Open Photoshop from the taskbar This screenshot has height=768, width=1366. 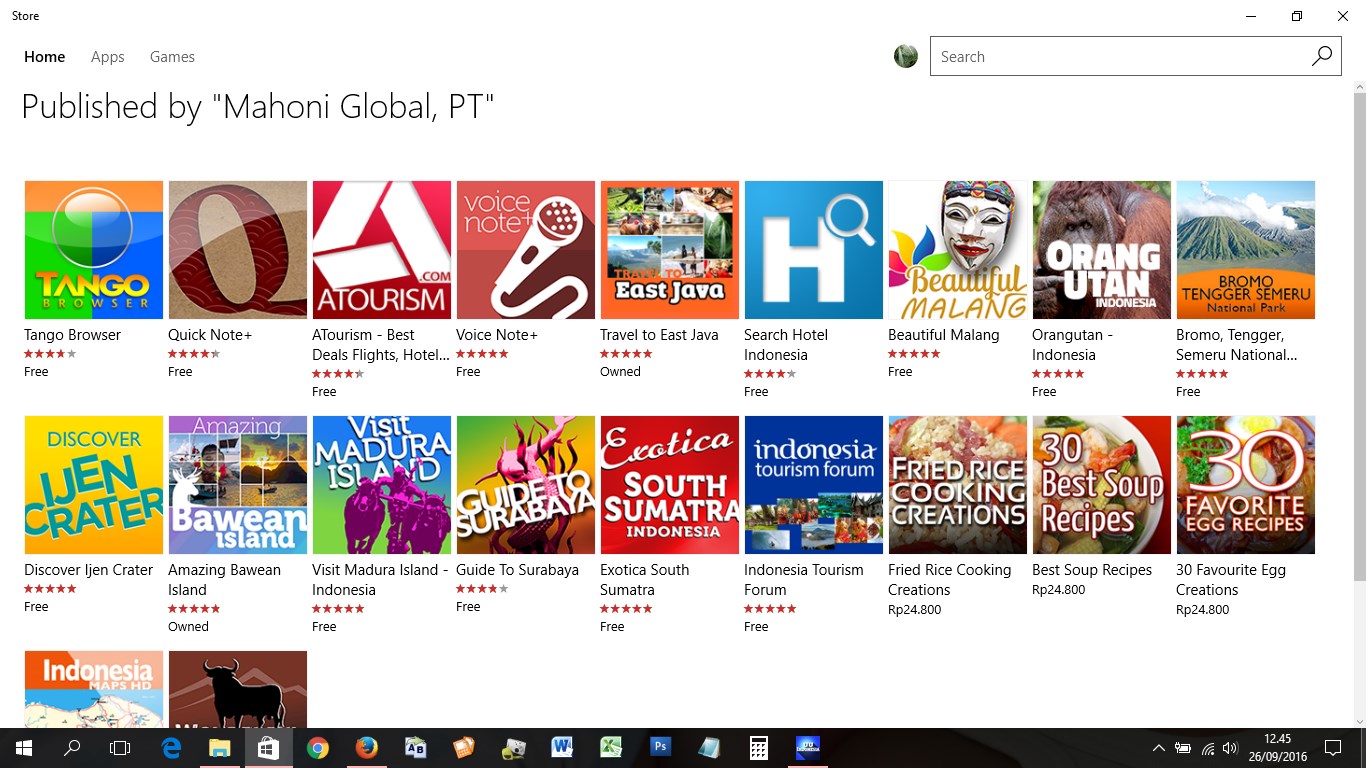click(660, 748)
